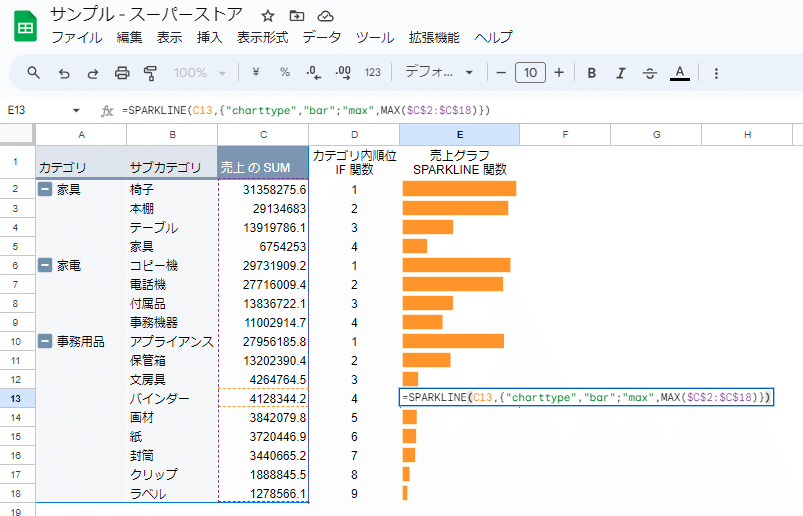Screen dimensions: 803x516
Task: Select column A header
Action: 81,135
